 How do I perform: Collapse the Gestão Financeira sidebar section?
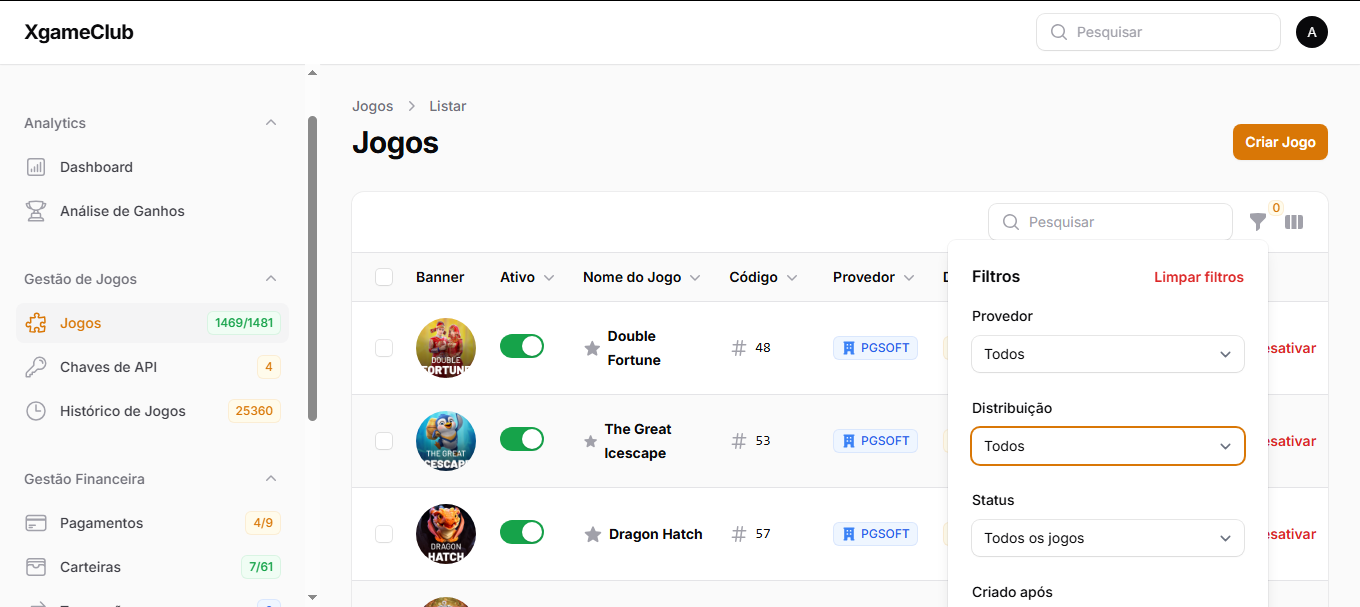pyautogui.click(x=270, y=479)
